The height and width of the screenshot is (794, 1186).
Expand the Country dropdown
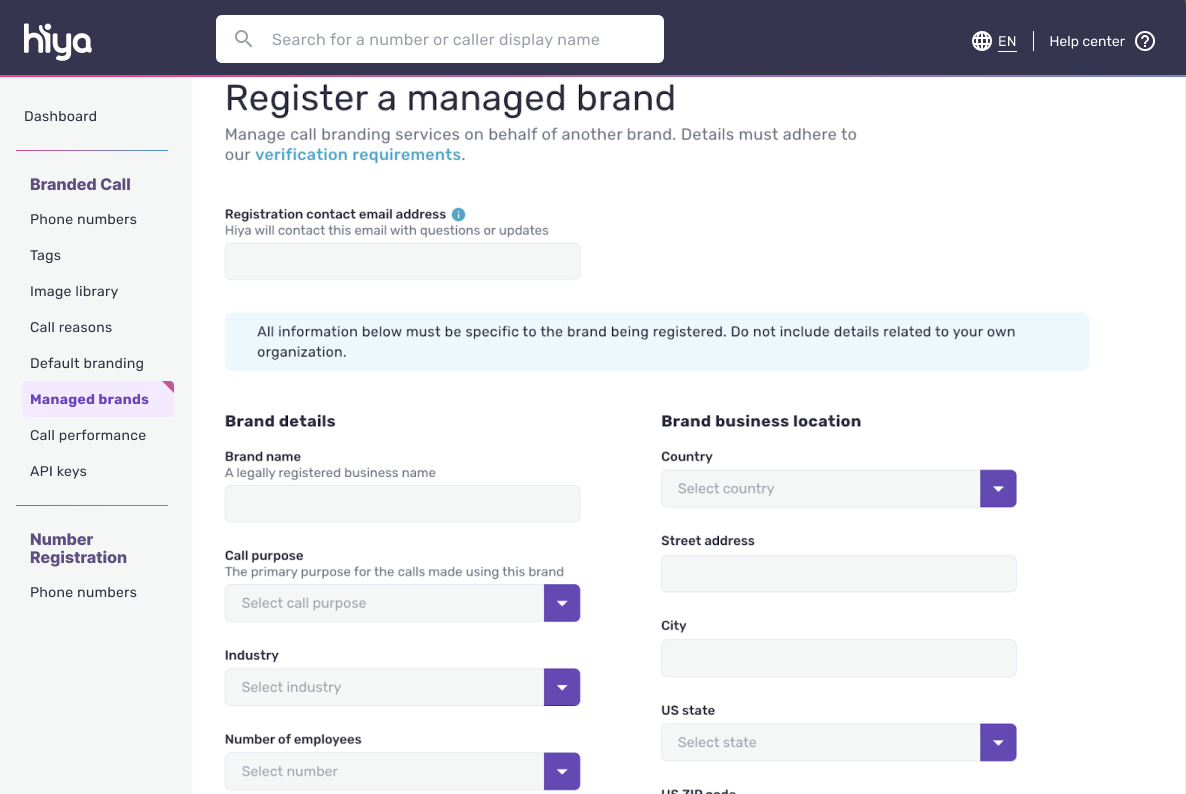[997, 489]
